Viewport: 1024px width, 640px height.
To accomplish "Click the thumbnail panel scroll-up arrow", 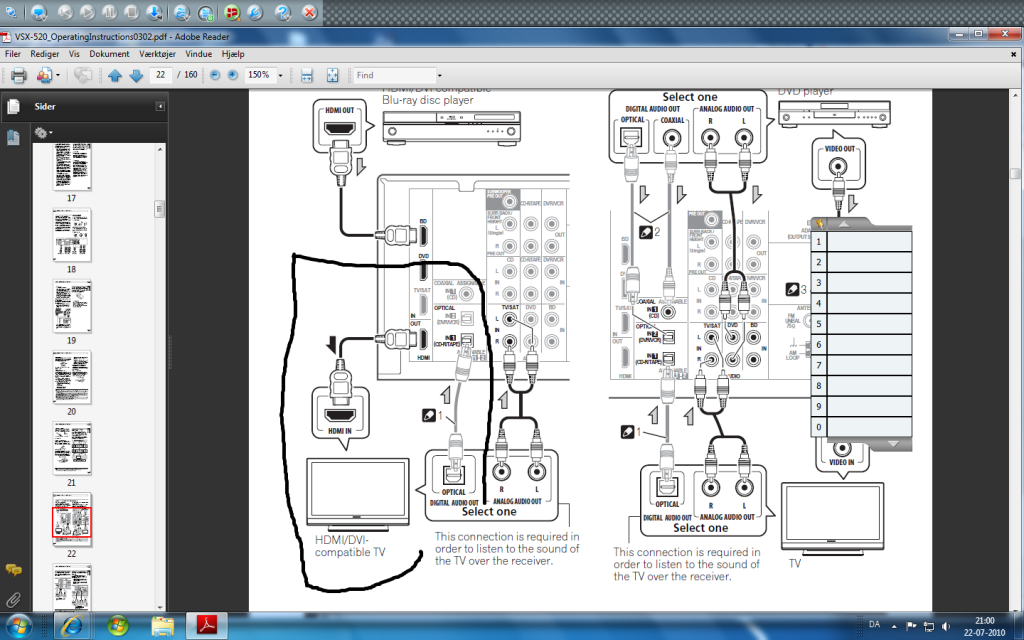I will 159,150.
